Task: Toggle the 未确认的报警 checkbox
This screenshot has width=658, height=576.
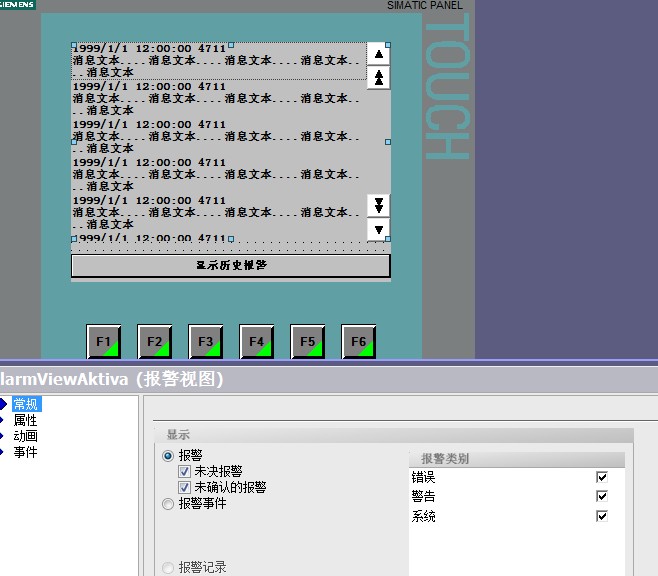Action: (184, 487)
